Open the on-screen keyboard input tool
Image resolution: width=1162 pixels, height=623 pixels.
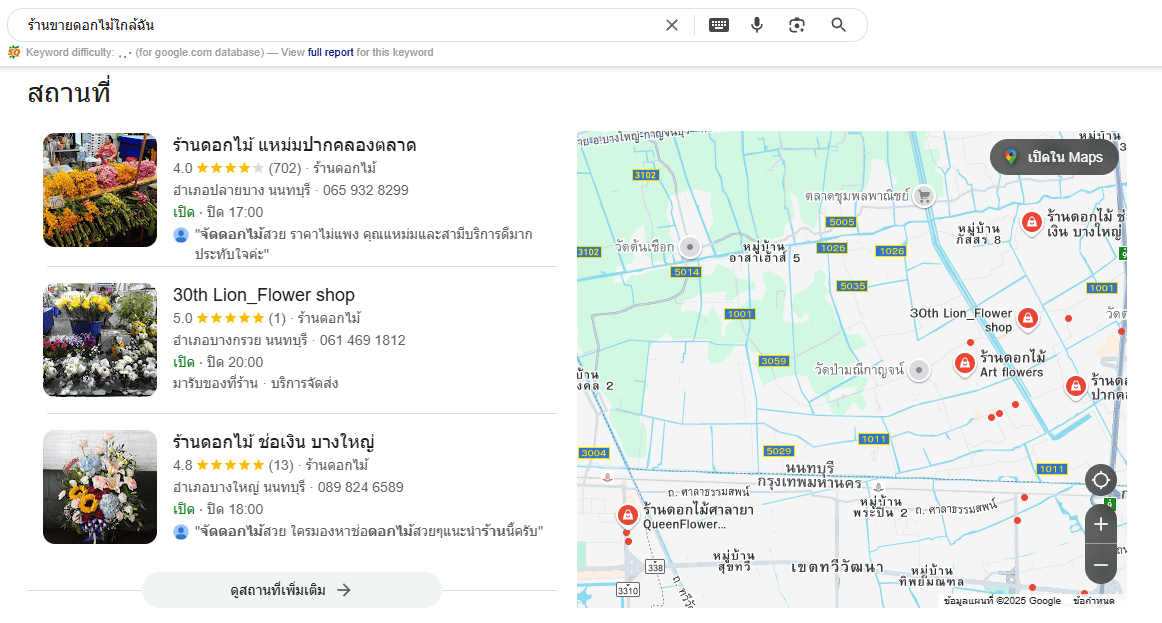coord(719,25)
